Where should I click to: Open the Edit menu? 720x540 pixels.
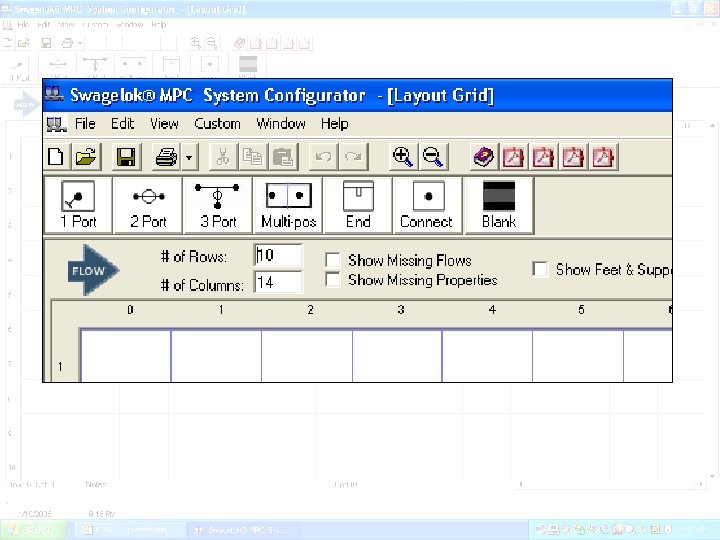(122, 124)
